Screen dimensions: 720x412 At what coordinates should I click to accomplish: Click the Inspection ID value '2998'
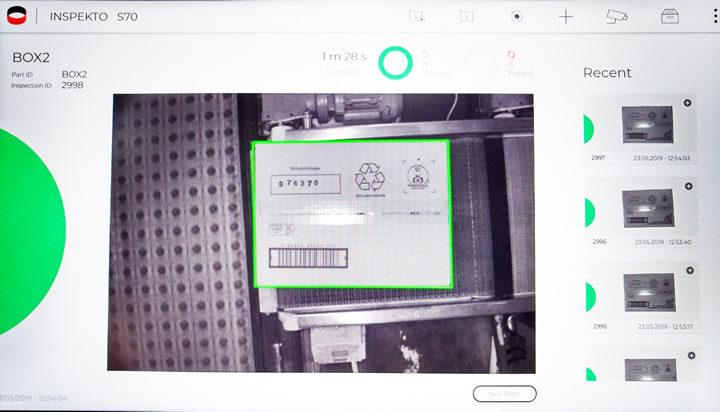point(72,85)
